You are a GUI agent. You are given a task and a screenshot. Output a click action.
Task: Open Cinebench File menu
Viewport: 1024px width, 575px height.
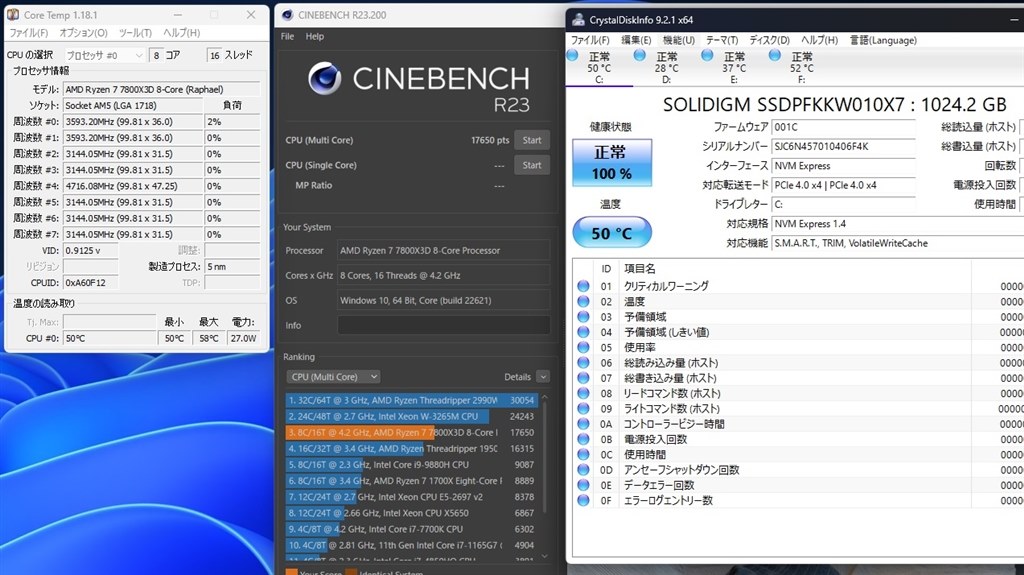pos(287,37)
